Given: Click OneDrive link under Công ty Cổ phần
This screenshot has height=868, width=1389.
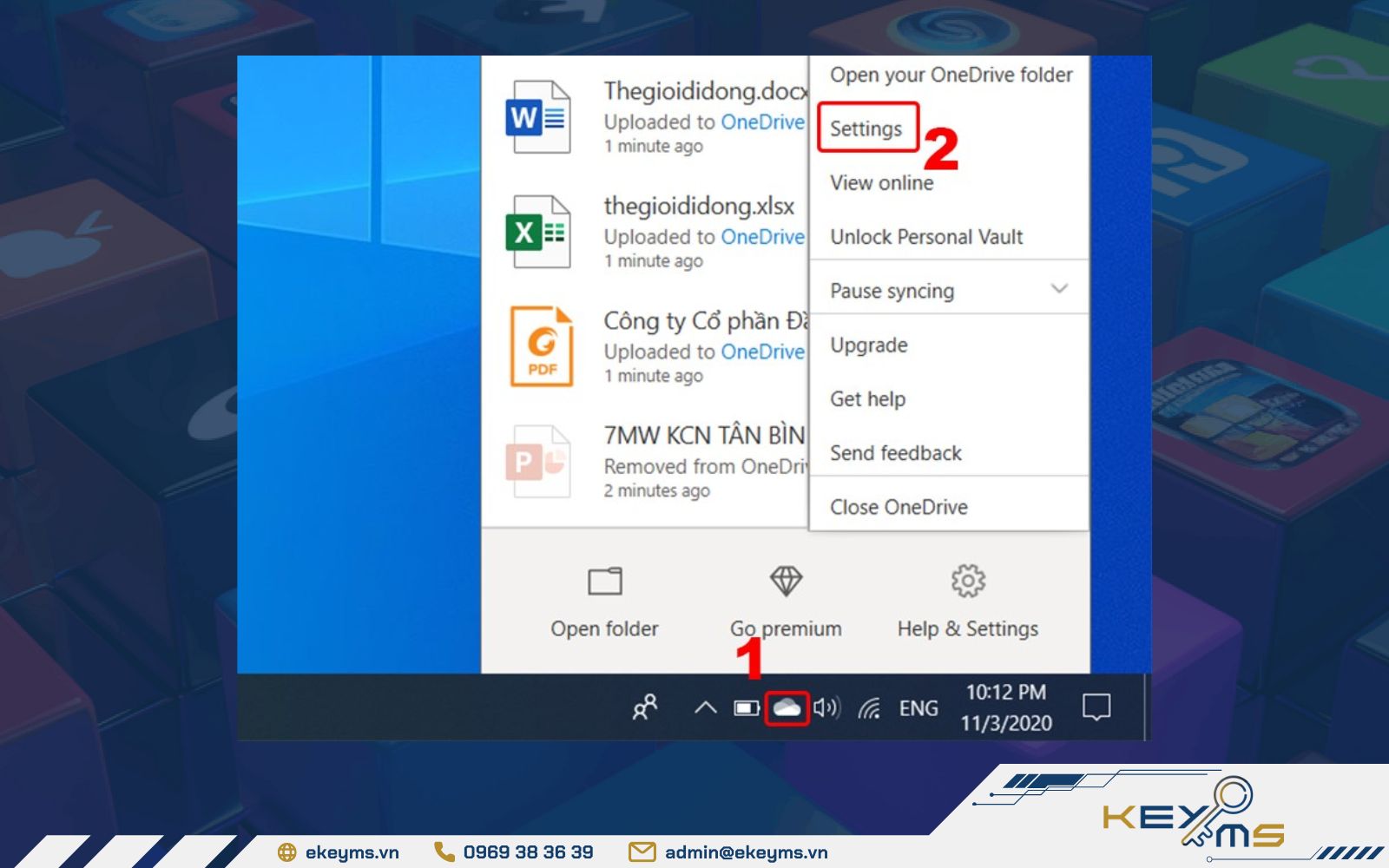Looking at the screenshot, I should 762,352.
